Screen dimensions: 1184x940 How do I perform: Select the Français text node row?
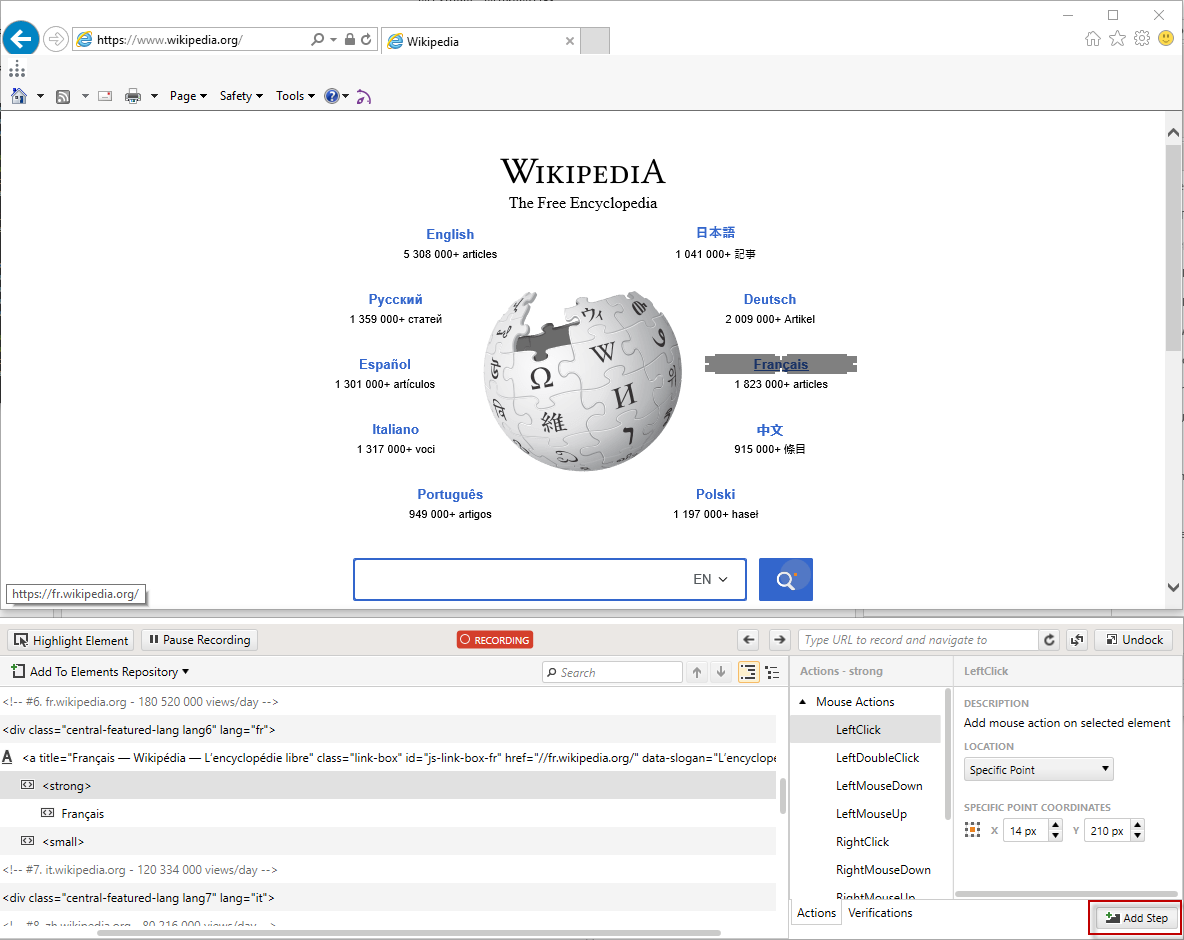point(388,813)
